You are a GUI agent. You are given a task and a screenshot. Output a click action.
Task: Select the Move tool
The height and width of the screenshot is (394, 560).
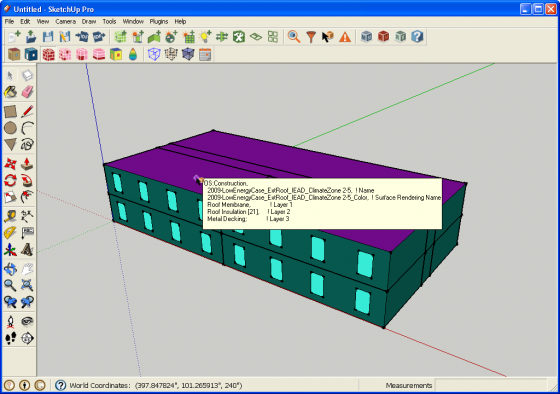(x=10, y=164)
